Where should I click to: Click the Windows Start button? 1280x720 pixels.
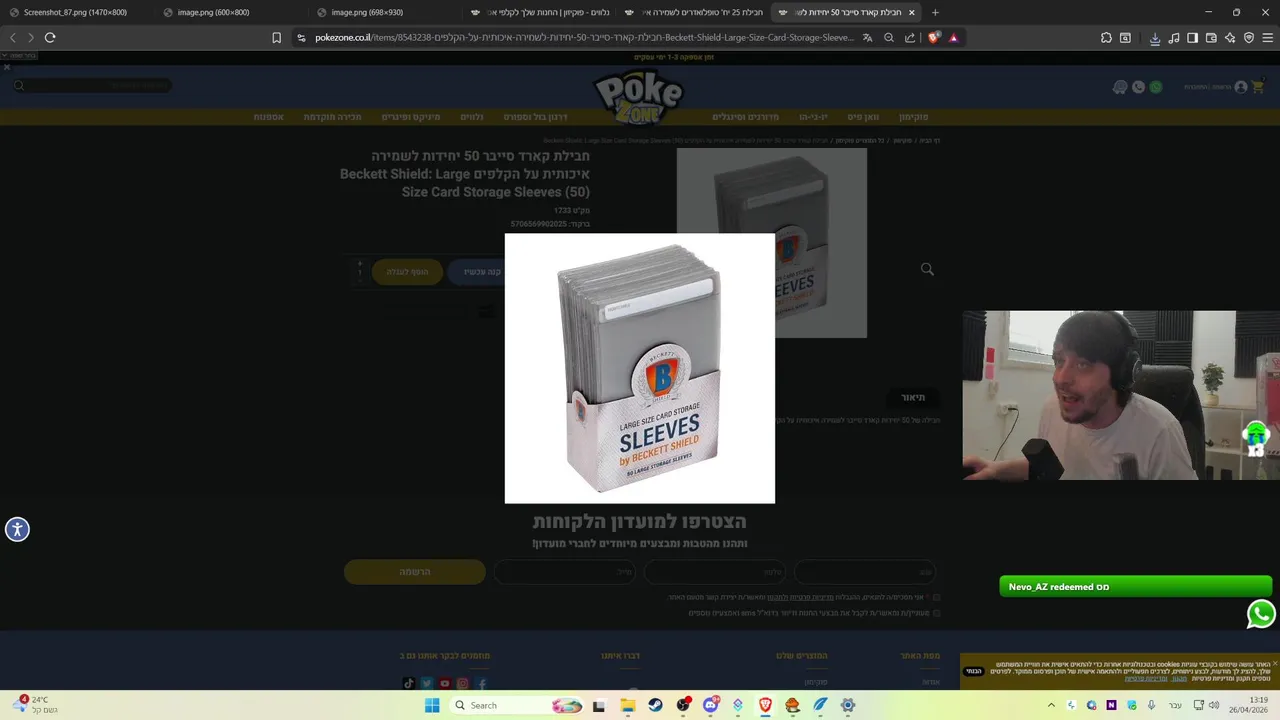[432, 705]
